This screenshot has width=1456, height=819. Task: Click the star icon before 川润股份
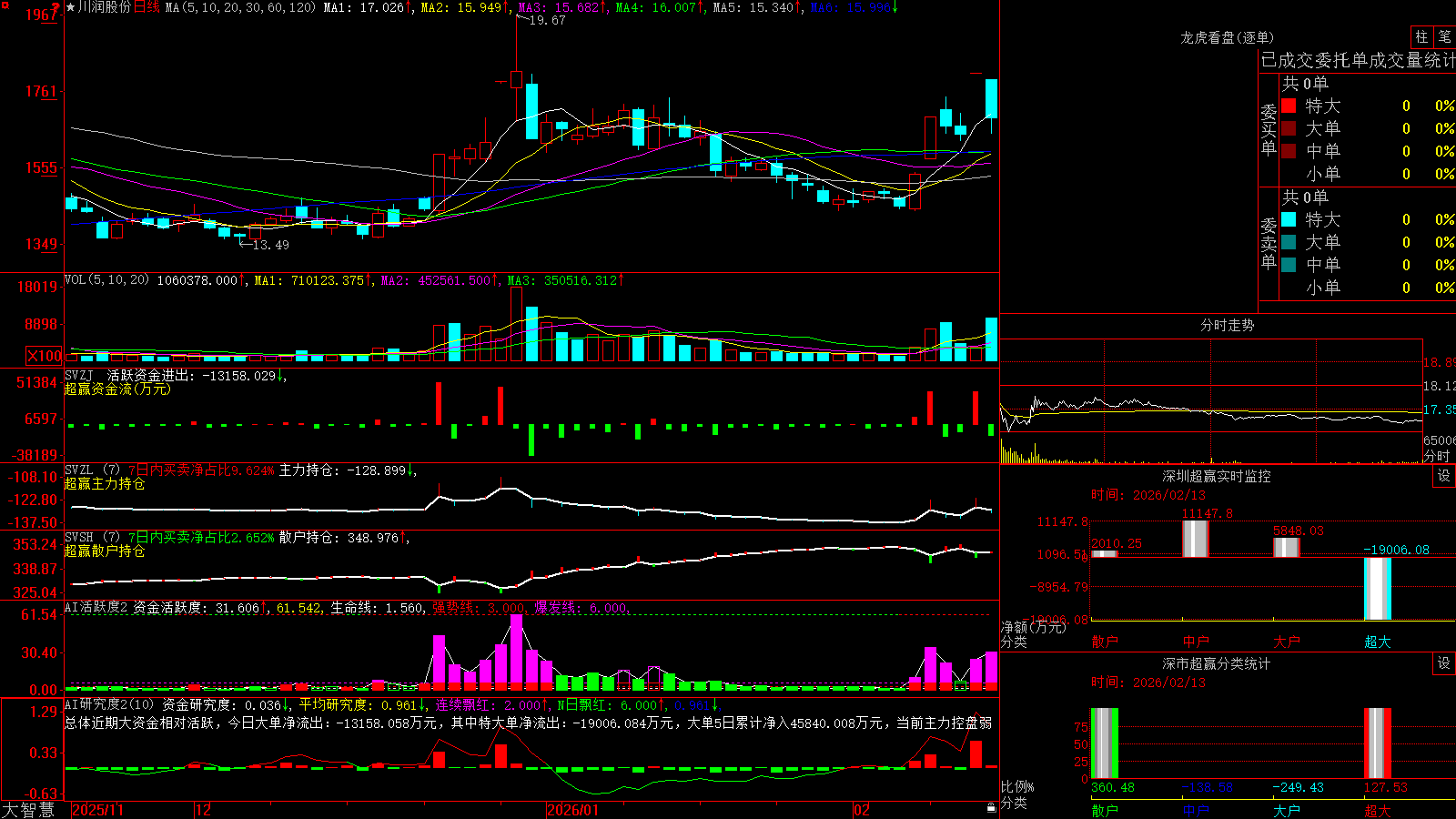pyautogui.click(x=70, y=7)
